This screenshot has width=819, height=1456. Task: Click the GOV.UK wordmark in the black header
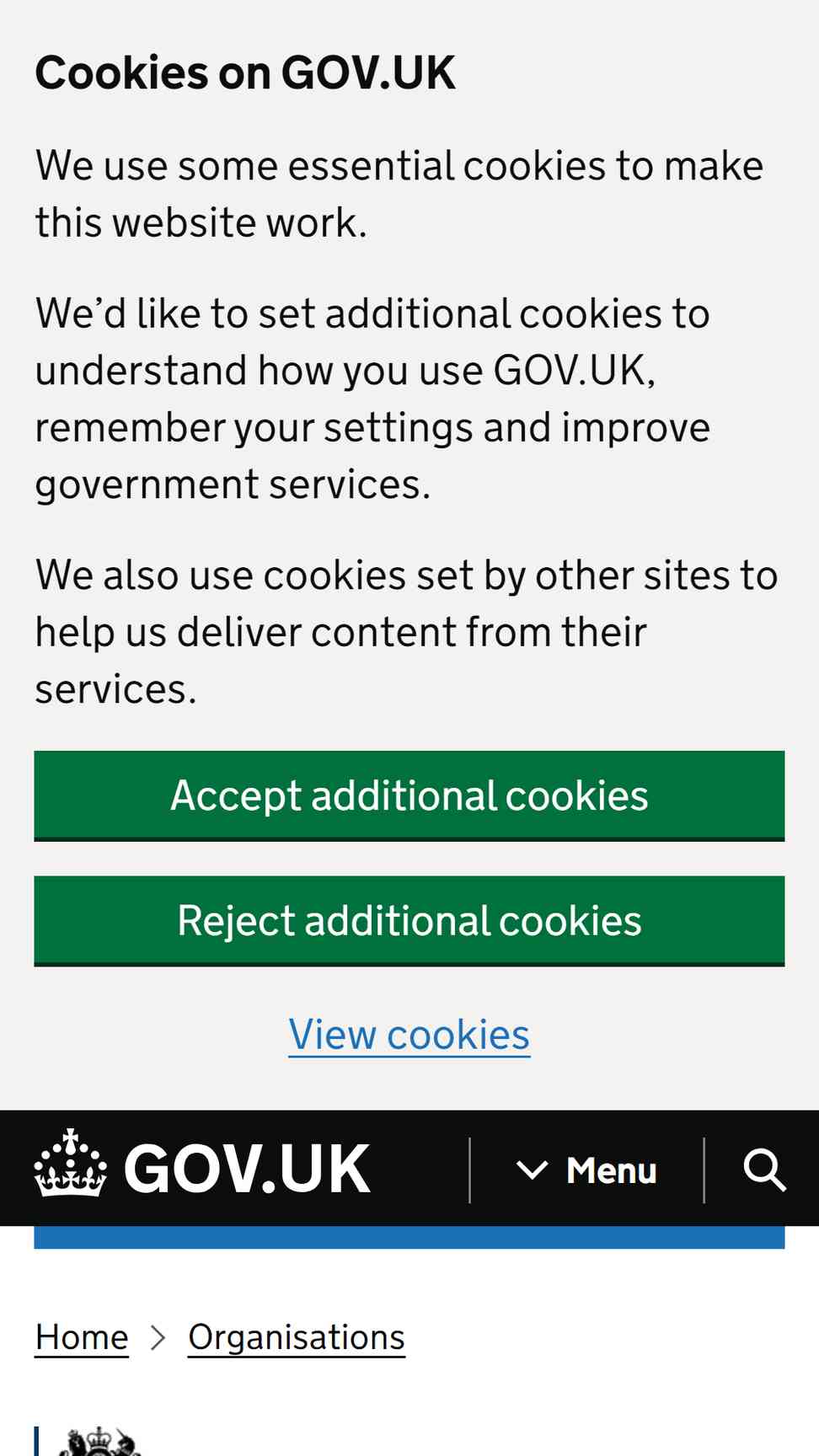tap(247, 1169)
